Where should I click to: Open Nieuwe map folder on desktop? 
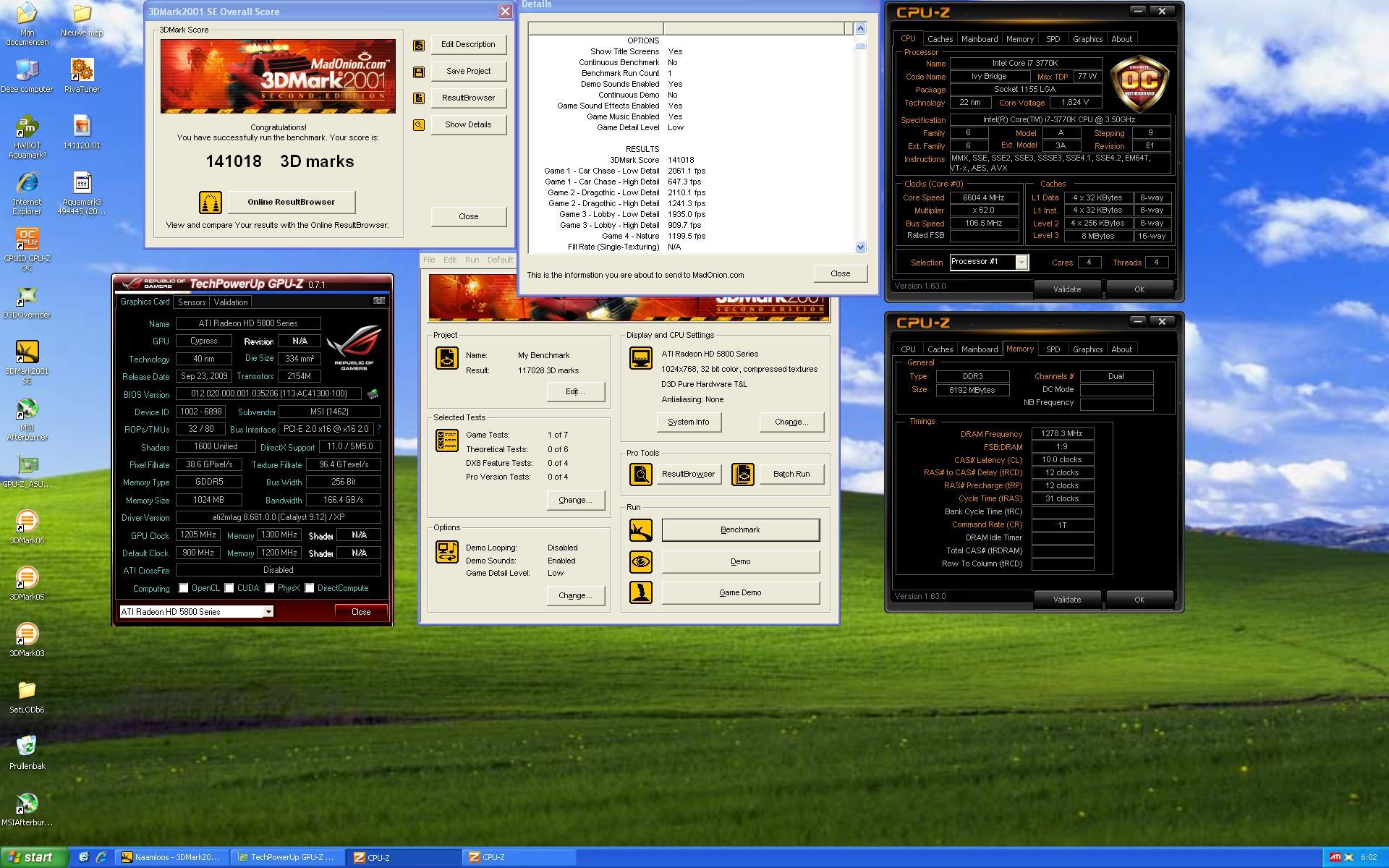point(82,20)
